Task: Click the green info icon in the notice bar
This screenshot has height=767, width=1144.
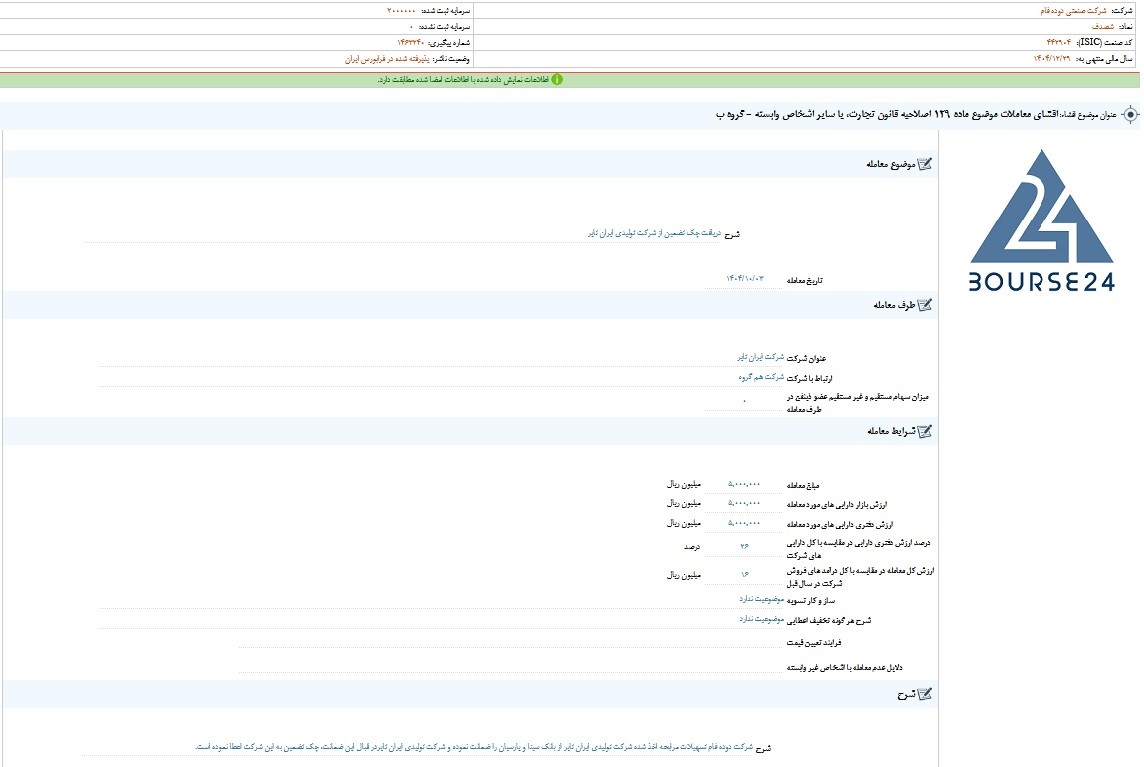Action: [557, 80]
